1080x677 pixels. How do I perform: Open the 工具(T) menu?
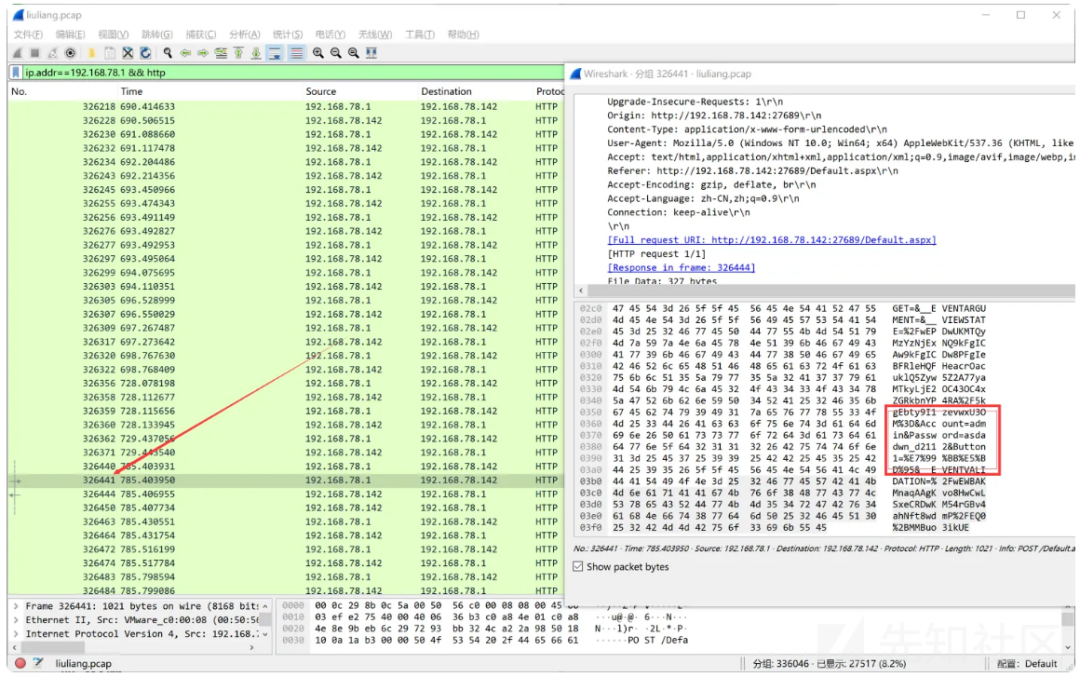point(419,34)
